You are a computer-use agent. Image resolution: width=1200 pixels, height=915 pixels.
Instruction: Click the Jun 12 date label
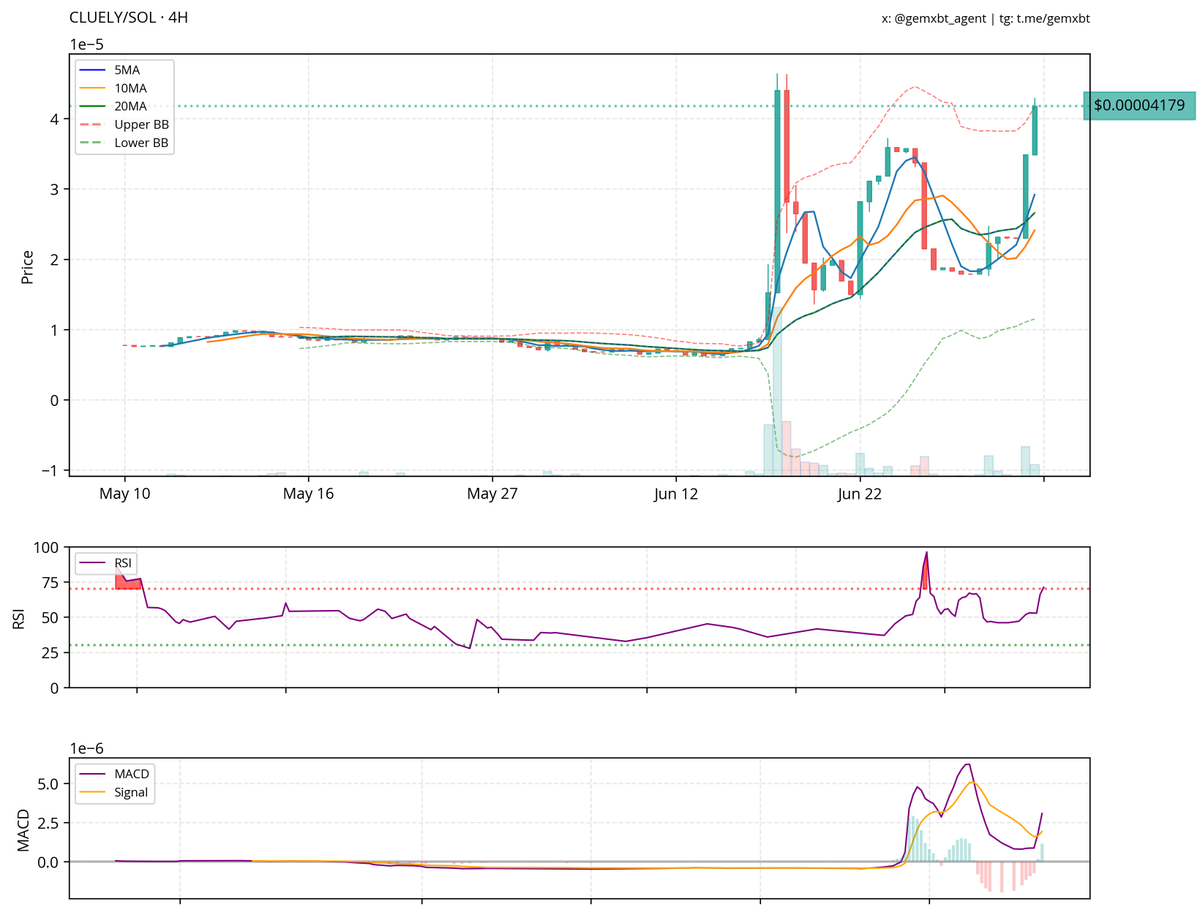click(x=676, y=493)
